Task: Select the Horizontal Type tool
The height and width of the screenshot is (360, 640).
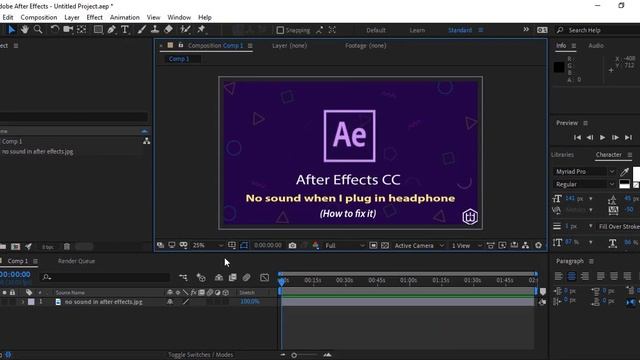Action: (125, 29)
